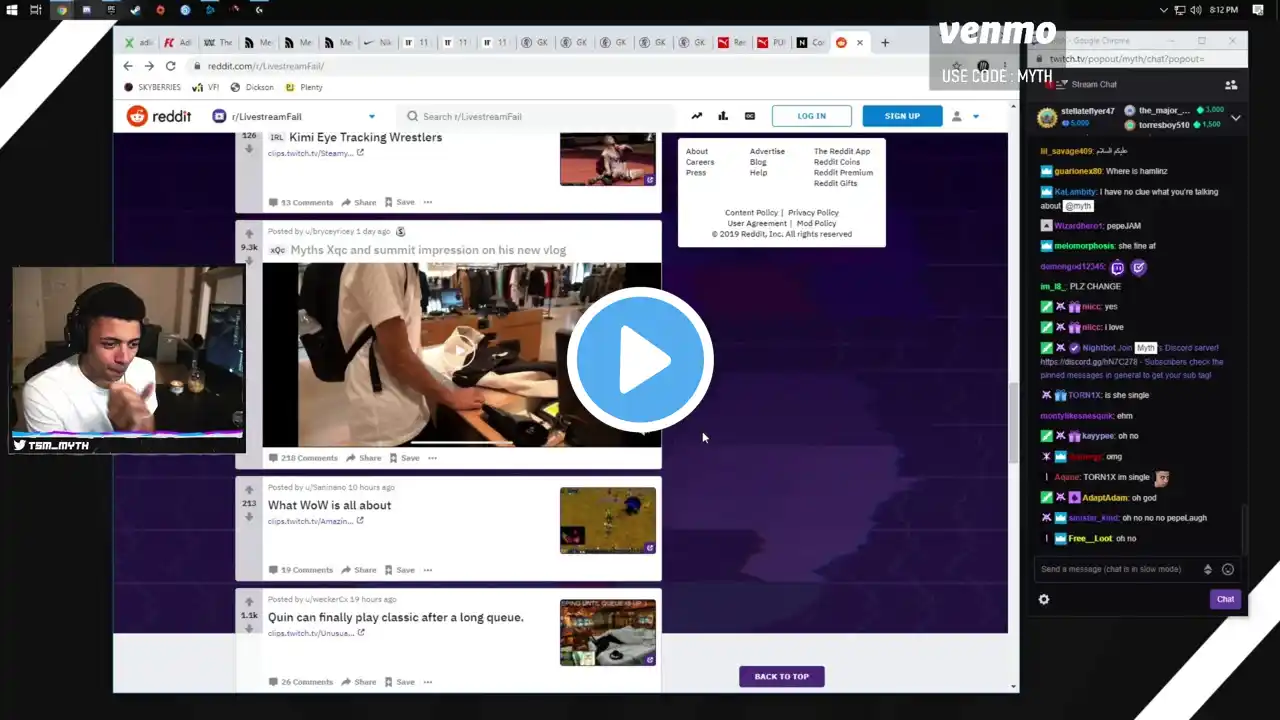The width and height of the screenshot is (1280, 720).
Task: Open the Dickson bookmark
Action: [252, 87]
